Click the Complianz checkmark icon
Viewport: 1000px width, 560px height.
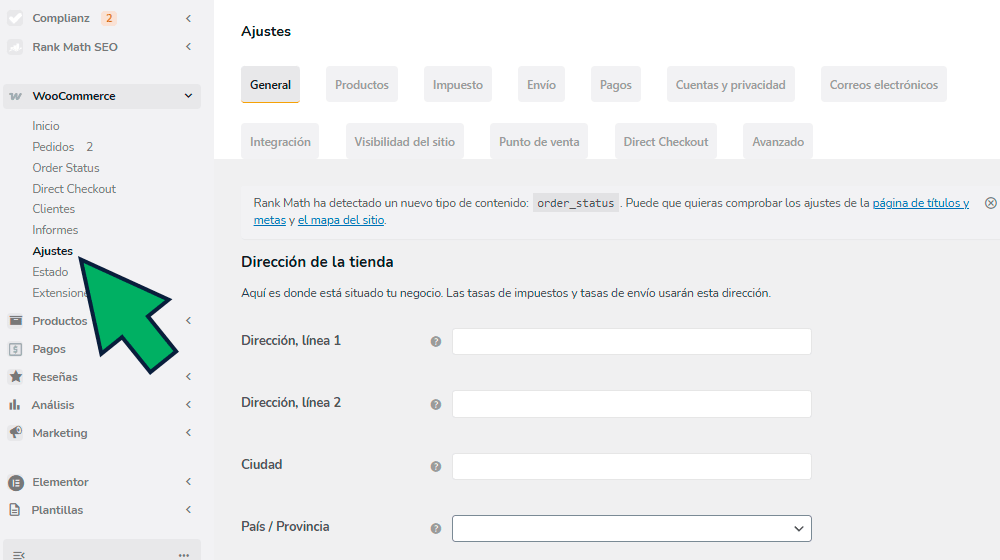click(x=15, y=18)
